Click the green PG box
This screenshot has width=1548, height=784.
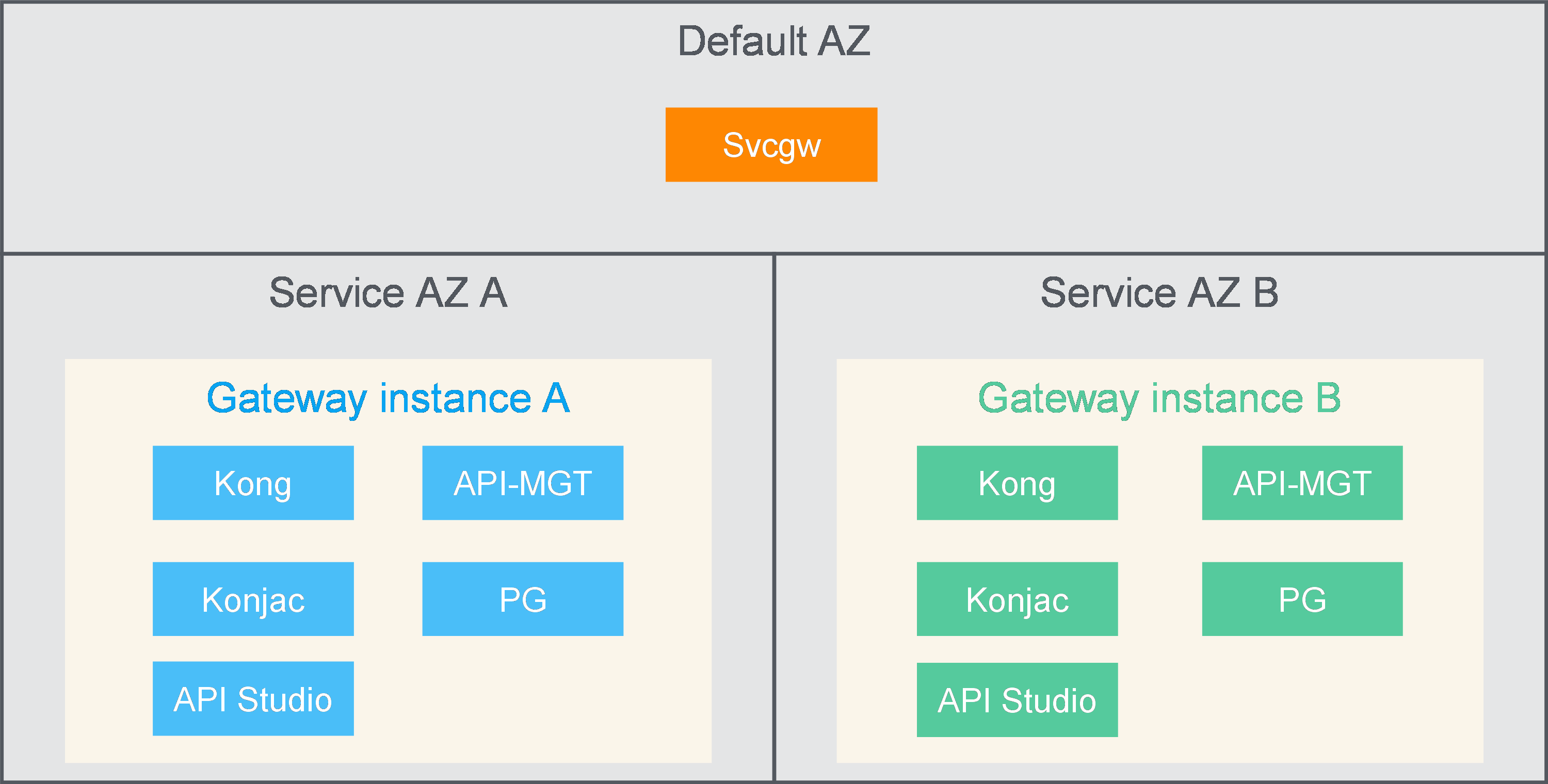click(1302, 599)
